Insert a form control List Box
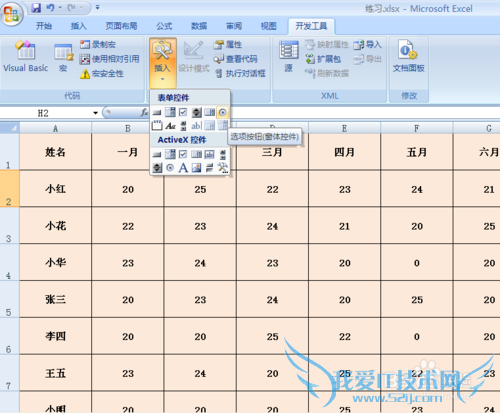 (x=209, y=113)
